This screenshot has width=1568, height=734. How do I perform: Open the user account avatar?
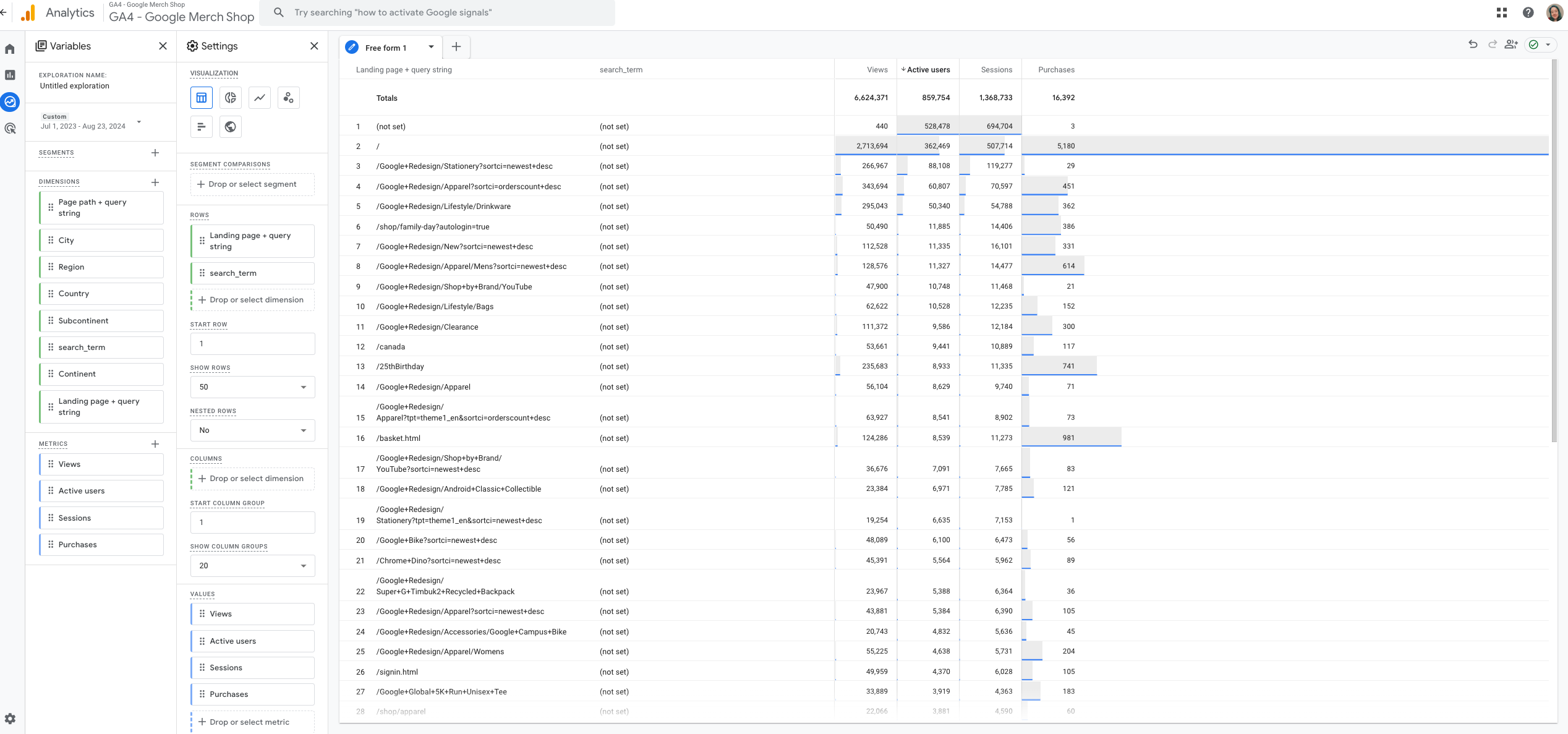(x=1555, y=12)
